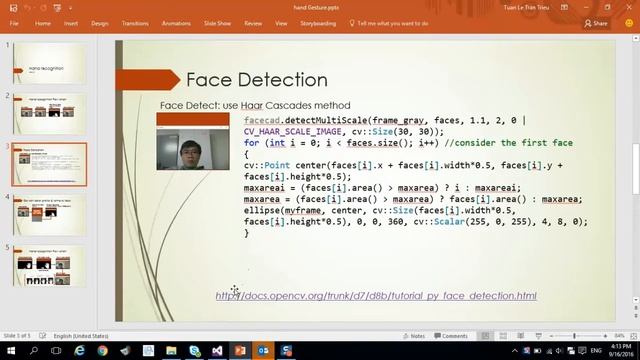Switch to the Insert ribbon tab
This screenshot has height=360, width=640.
[71, 23]
